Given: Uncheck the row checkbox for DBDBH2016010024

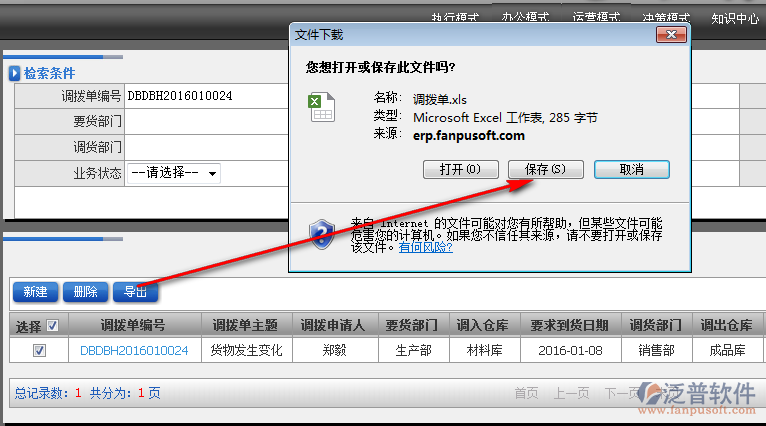Looking at the screenshot, I should coord(39,350).
